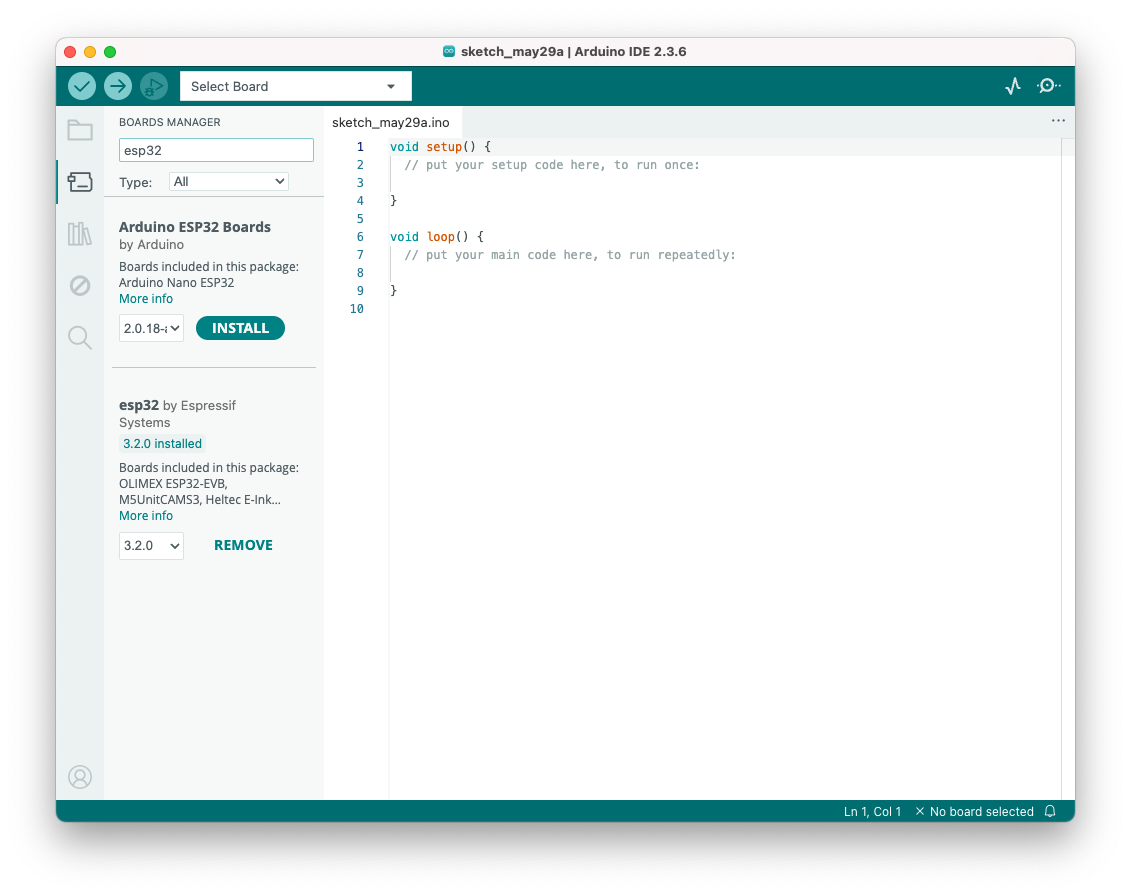Open the Type filter dropdown
The height and width of the screenshot is (896, 1131).
pos(229,182)
